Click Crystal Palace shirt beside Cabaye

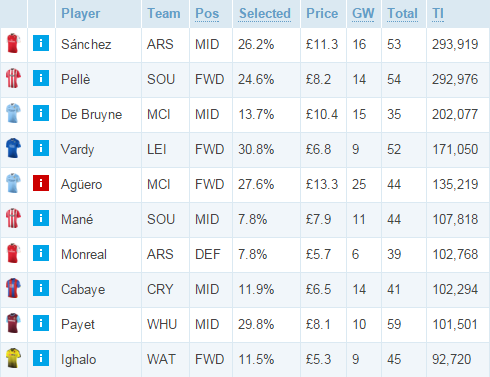tap(13, 288)
